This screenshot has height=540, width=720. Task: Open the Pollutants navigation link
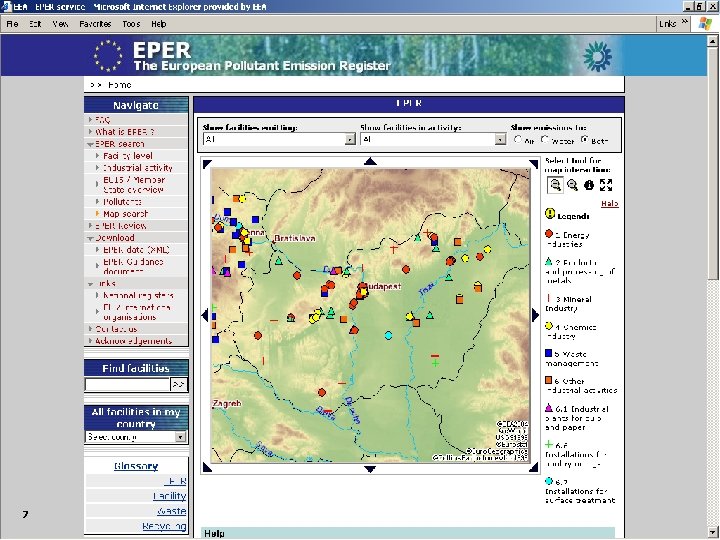point(122,202)
